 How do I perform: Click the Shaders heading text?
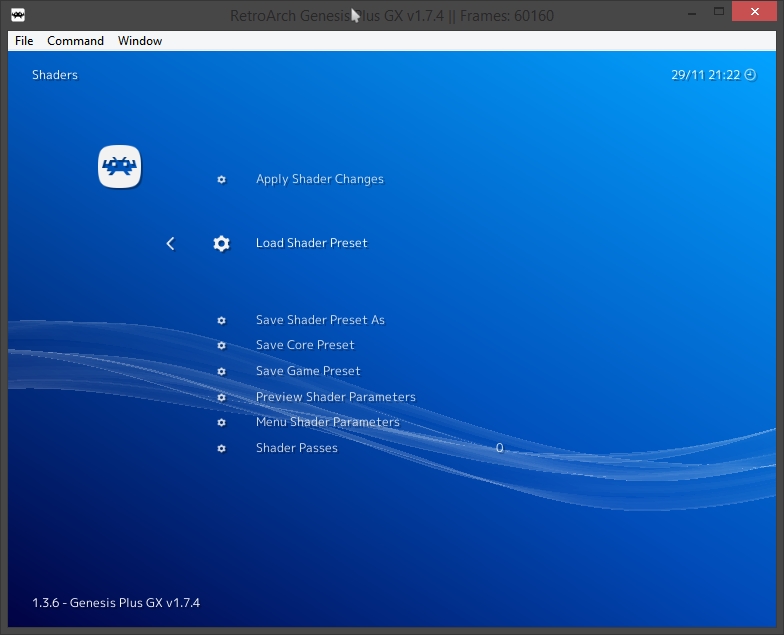55,75
